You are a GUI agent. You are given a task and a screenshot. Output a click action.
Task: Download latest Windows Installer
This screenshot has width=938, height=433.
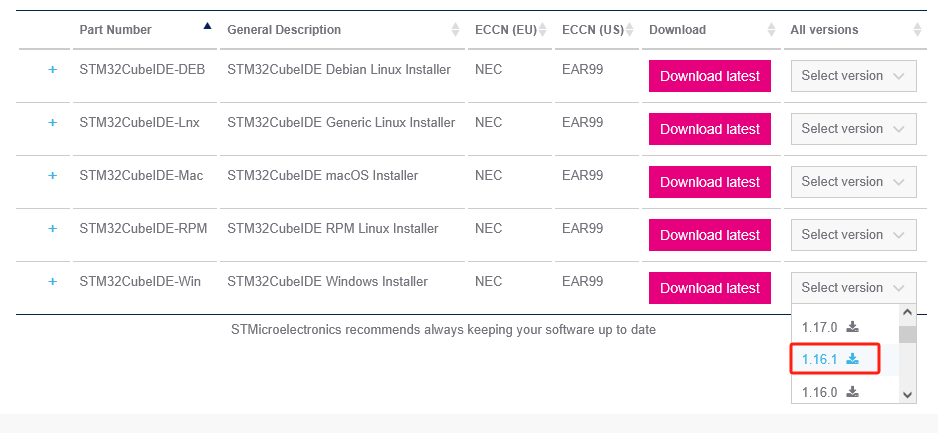click(x=709, y=288)
